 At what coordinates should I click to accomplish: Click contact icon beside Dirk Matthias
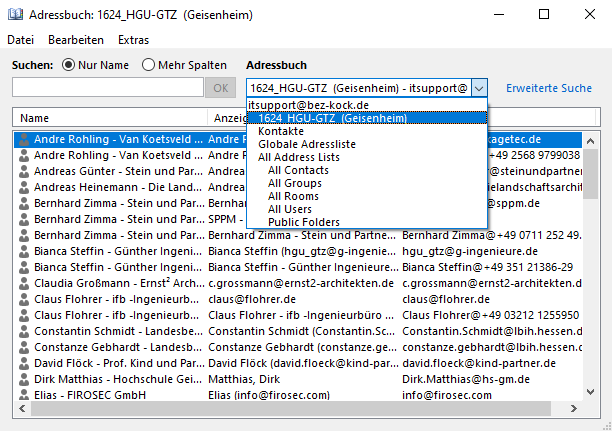click(24, 377)
